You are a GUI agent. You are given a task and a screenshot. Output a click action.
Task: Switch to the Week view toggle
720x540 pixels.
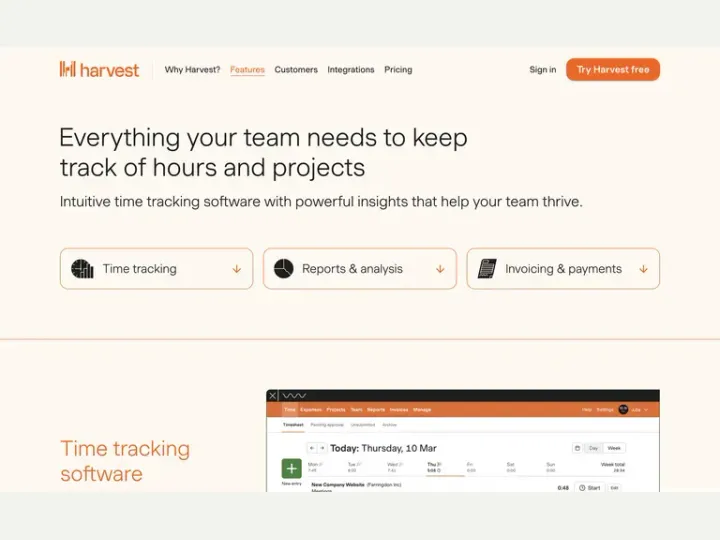tap(614, 448)
